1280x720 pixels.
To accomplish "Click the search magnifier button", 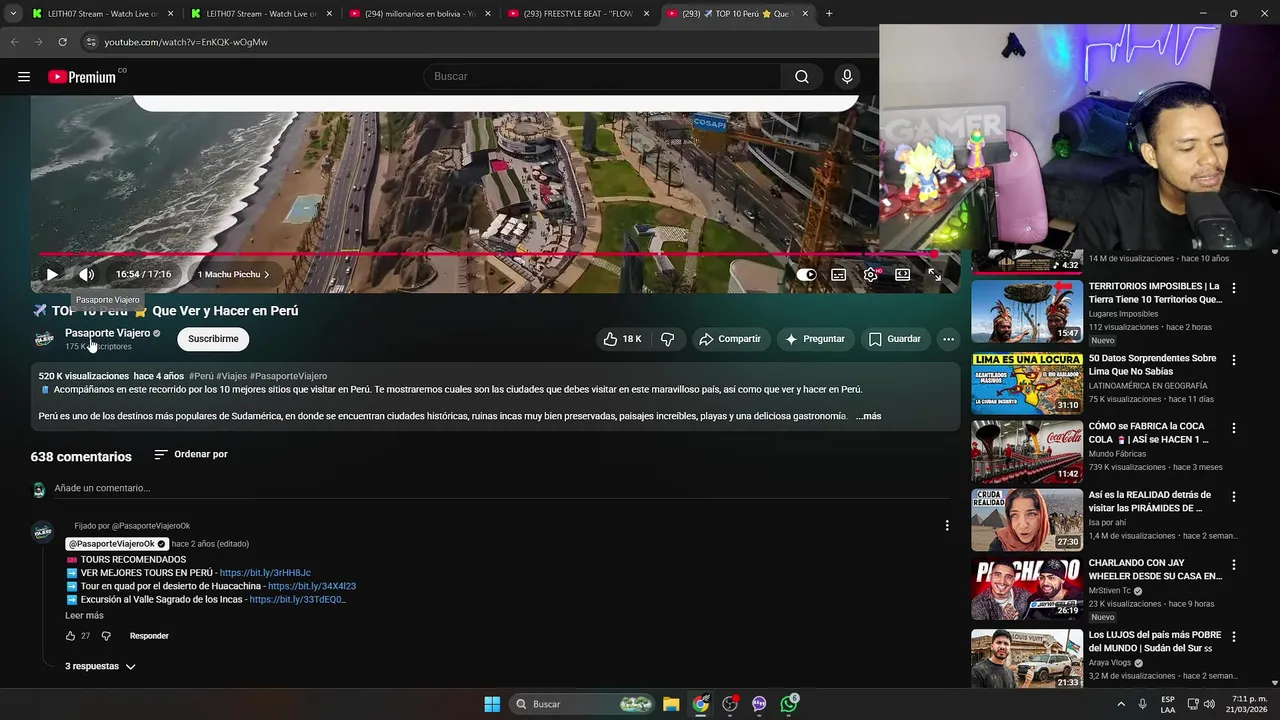I will pos(802,77).
